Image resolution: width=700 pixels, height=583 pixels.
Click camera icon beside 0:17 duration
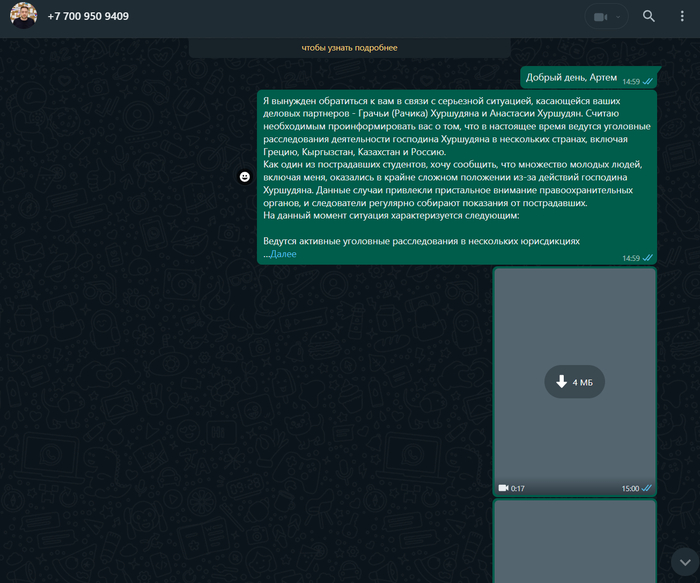tap(503, 489)
